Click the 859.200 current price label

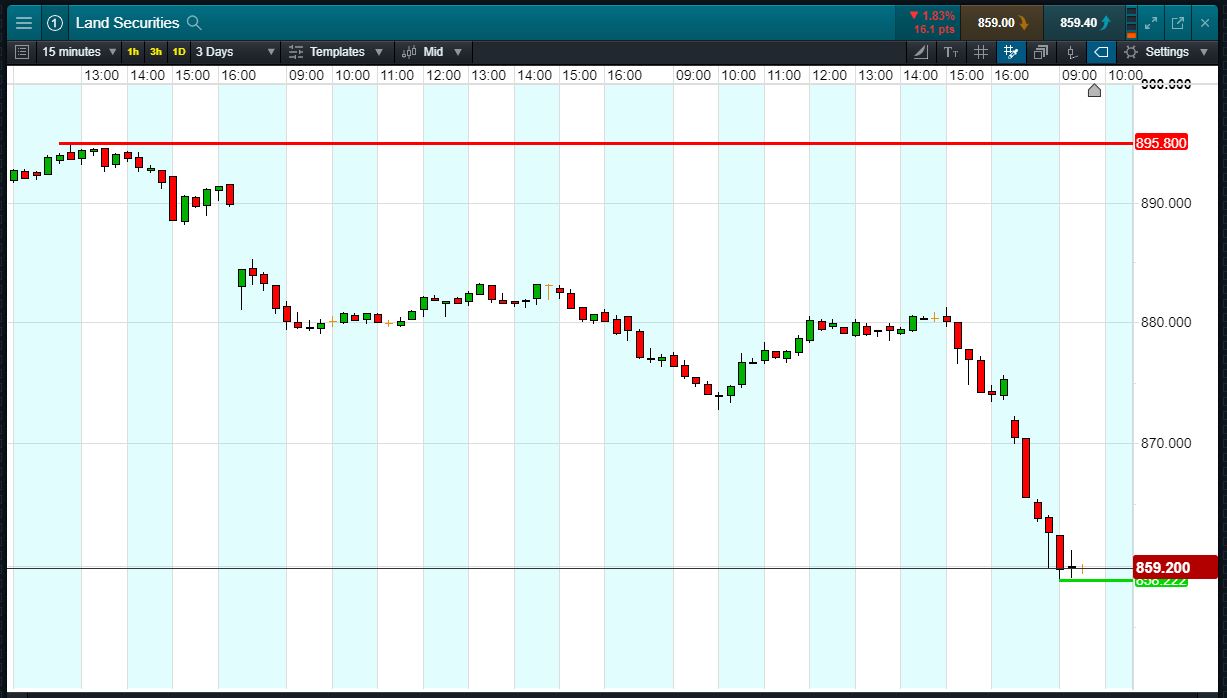click(x=1175, y=567)
